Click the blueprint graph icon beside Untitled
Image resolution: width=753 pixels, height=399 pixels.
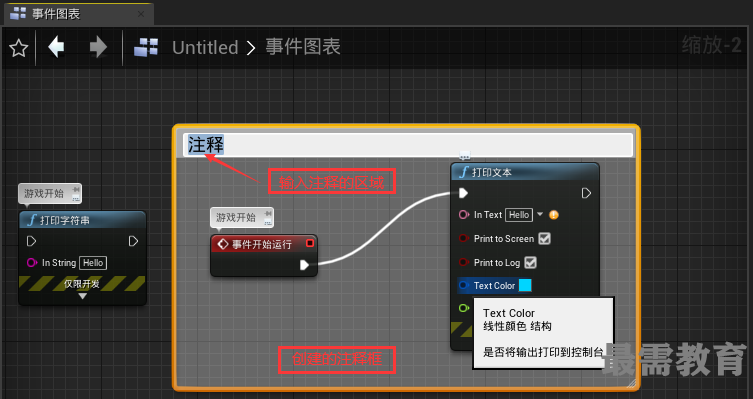coord(146,48)
